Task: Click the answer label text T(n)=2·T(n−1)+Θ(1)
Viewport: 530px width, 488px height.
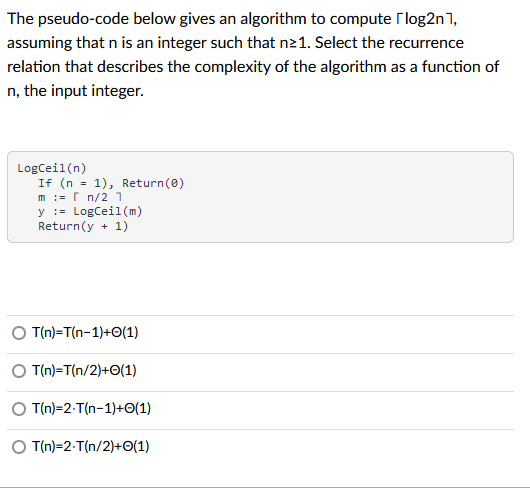Action: pos(91,408)
